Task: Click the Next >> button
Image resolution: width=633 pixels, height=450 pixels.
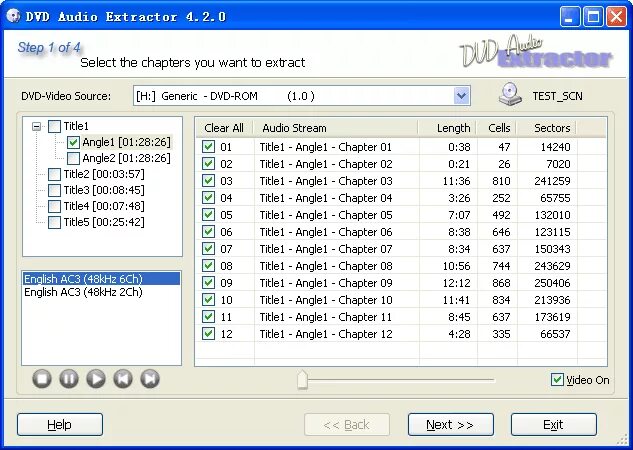Action: click(x=451, y=425)
